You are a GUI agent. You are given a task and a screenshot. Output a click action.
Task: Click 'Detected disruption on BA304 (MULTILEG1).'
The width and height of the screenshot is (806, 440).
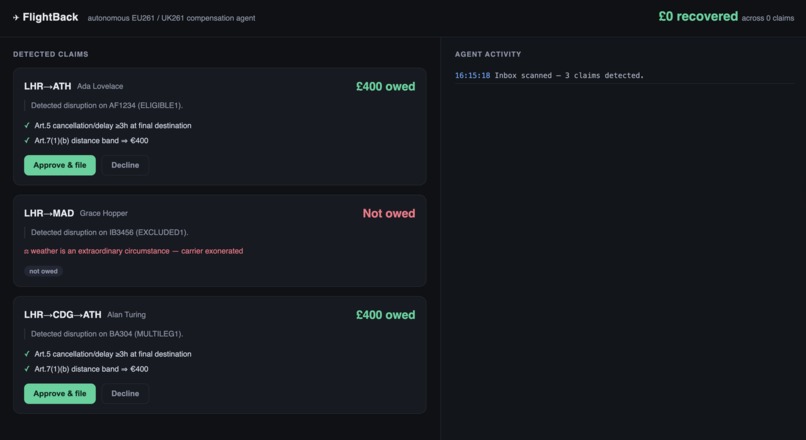pyautogui.click(x=107, y=334)
